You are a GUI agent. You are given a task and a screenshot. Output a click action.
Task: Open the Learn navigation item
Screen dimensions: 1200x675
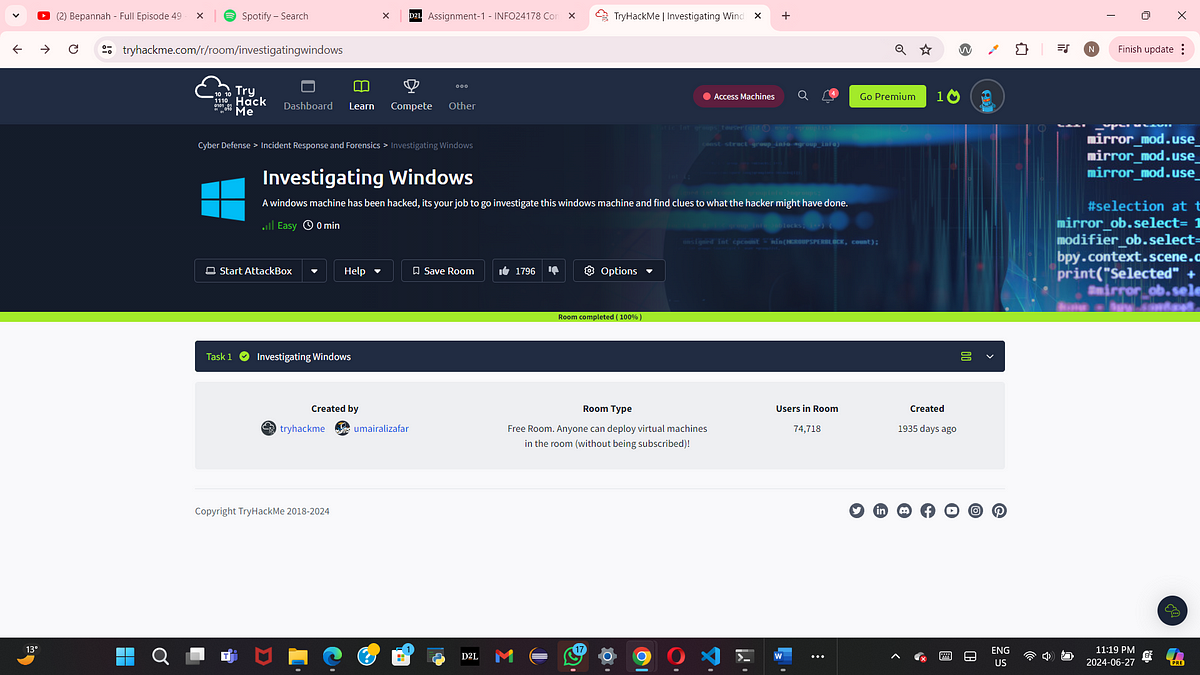tap(362, 96)
